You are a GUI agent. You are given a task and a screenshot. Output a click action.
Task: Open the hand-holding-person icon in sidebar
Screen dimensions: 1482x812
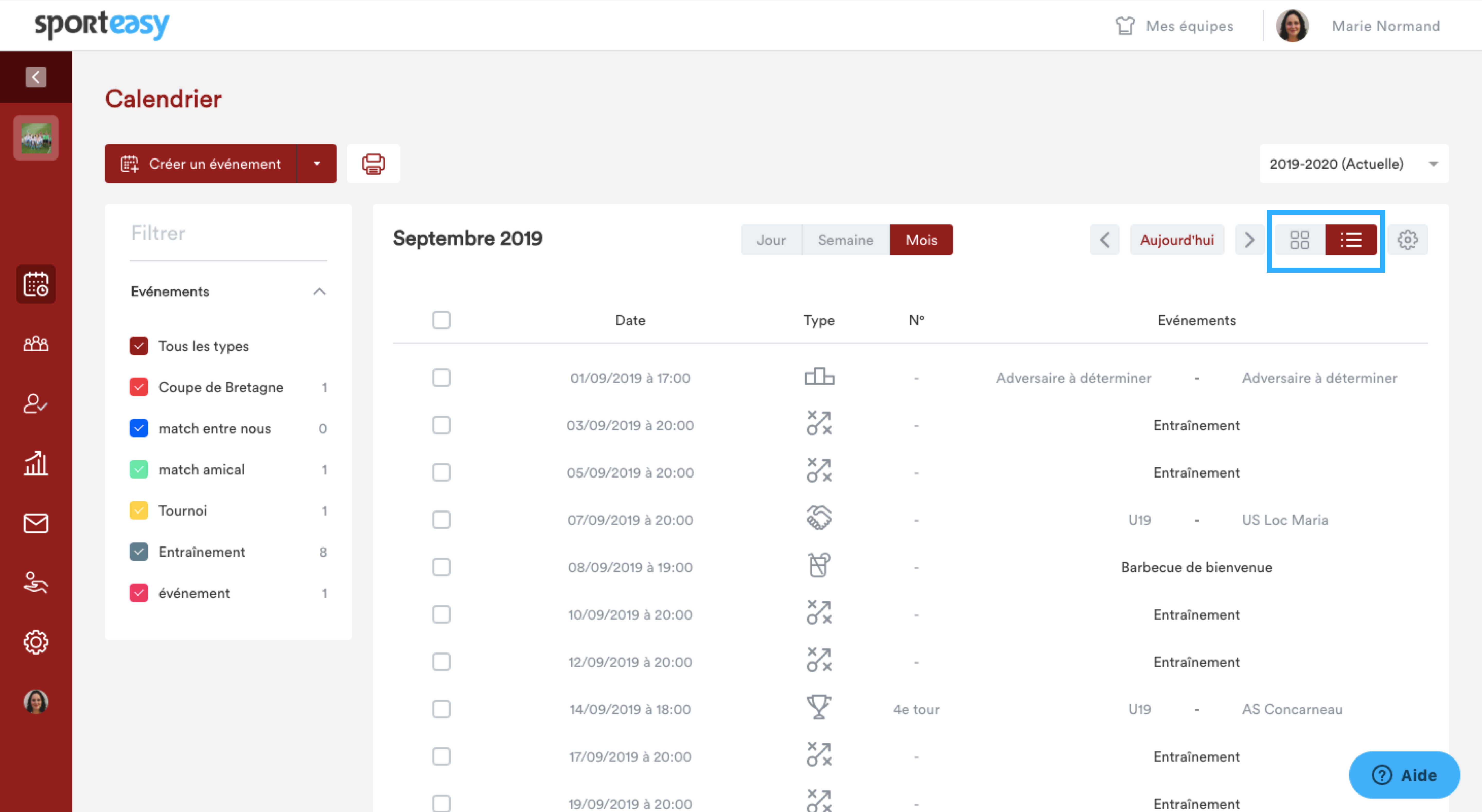click(x=36, y=582)
